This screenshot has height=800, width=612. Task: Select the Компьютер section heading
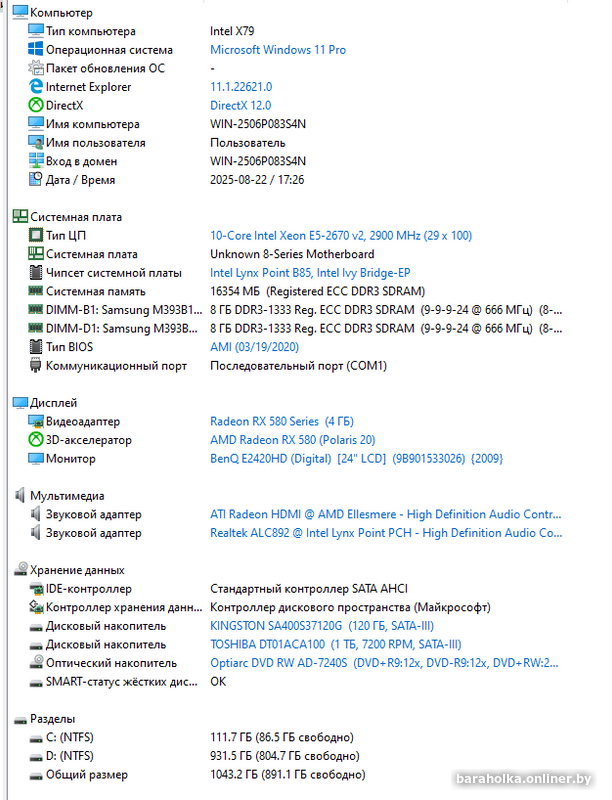click(x=61, y=12)
